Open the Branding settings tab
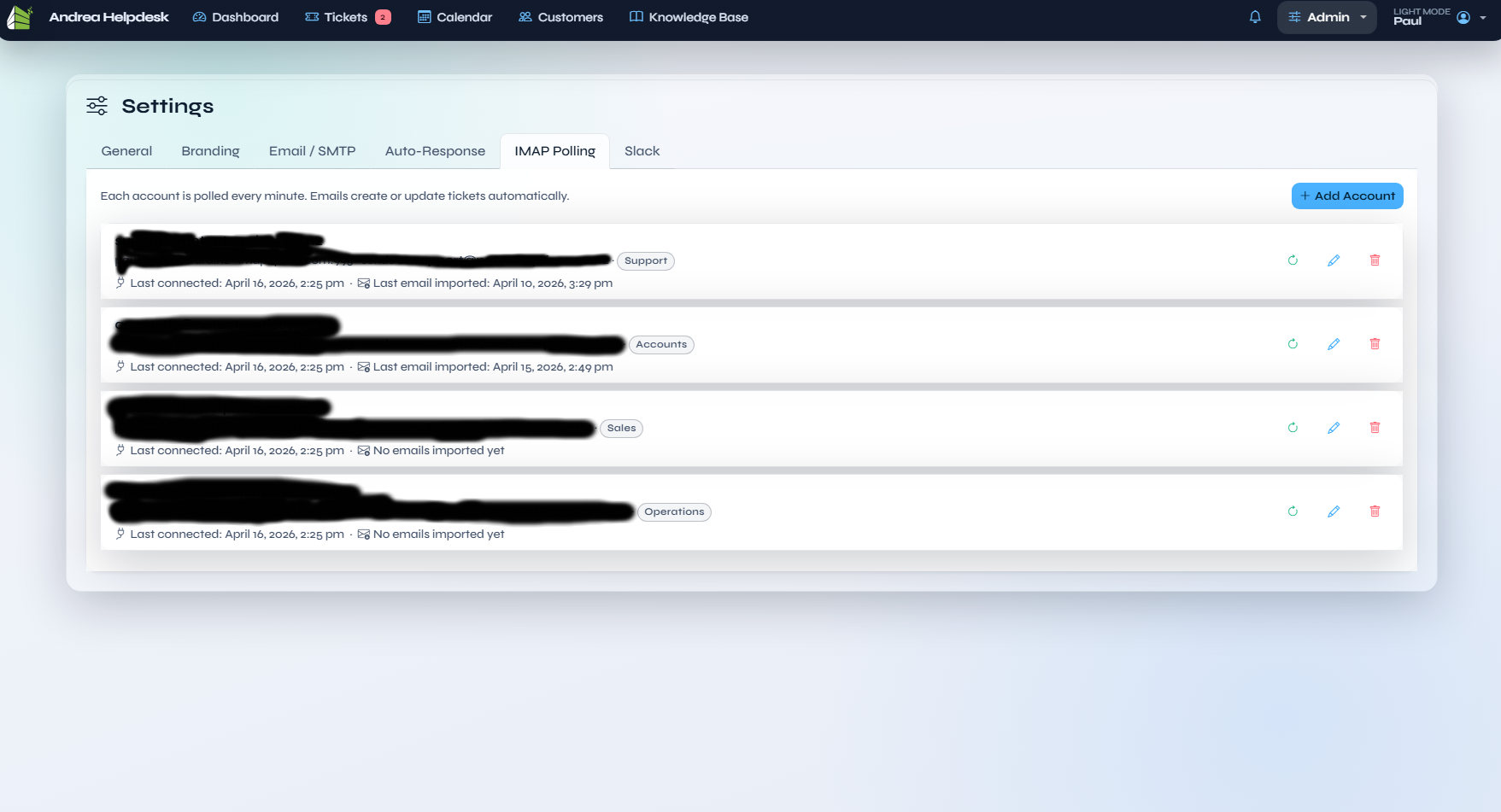The image size is (1501, 812). pos(210,151)
